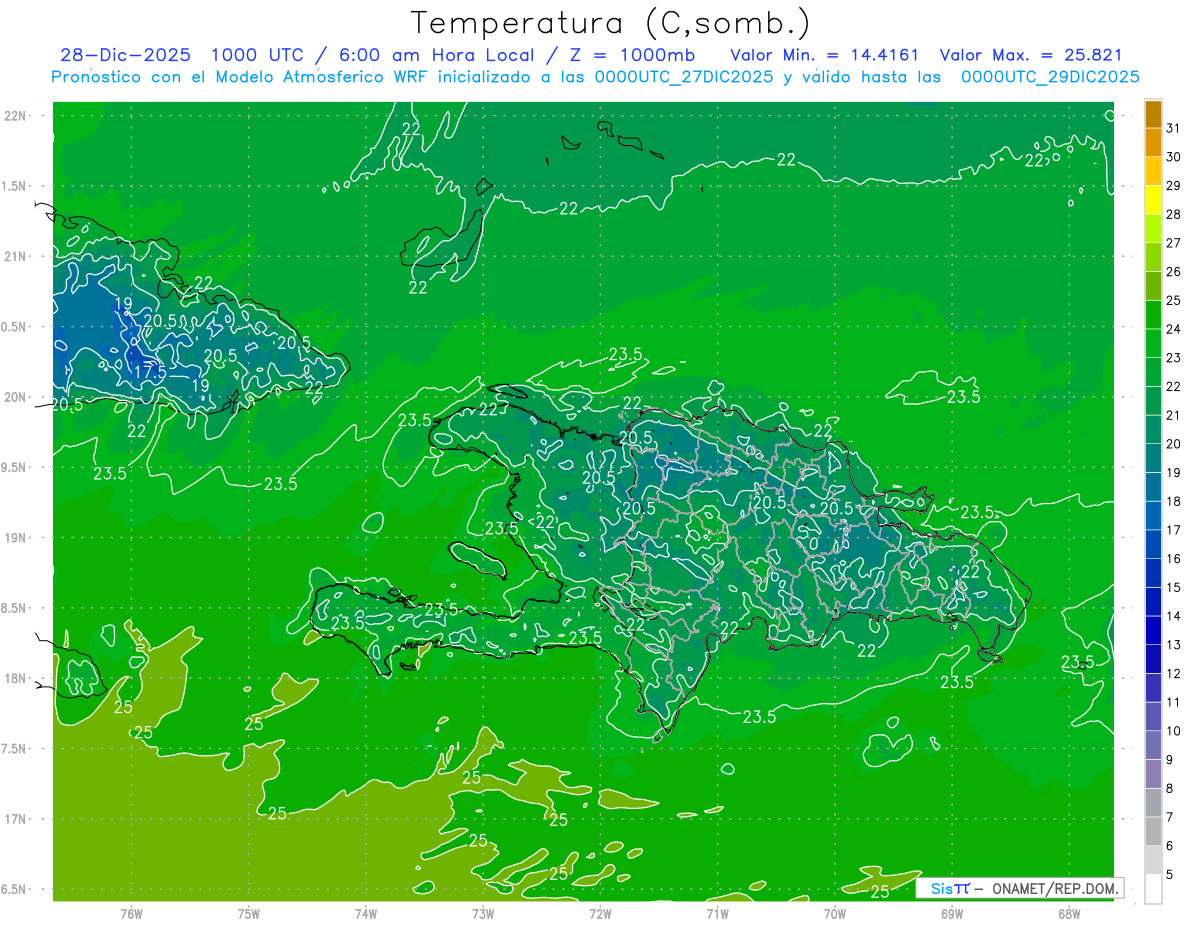The height and width of the screenshot is (927, 1200).
Task: Click the 21N latitude axis label
Action: 16,256
